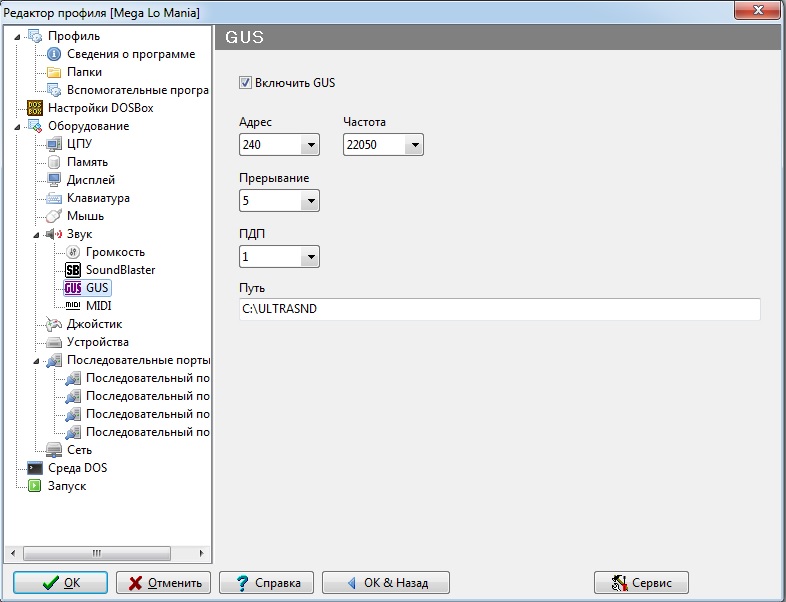786x602 pixels.
Task: Click the purple GUS tree icon
Action: pyautogui.click(x=73, y=288)
